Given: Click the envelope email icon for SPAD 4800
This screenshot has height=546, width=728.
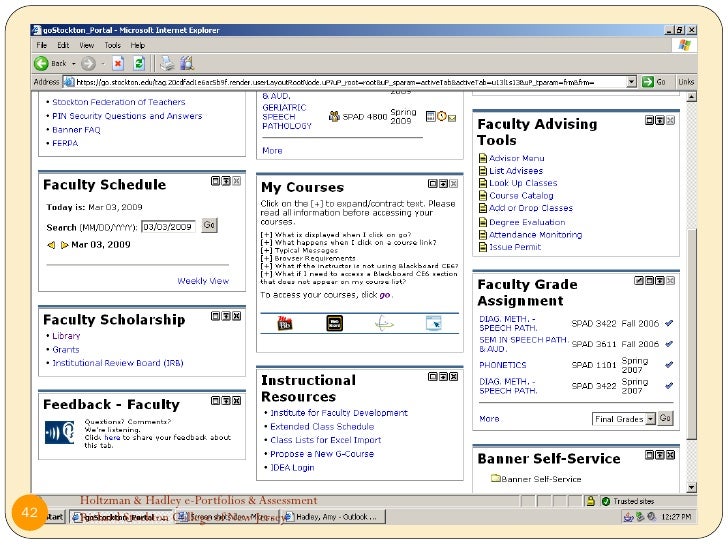Looking at the screenshot, I should coord(452,118).
